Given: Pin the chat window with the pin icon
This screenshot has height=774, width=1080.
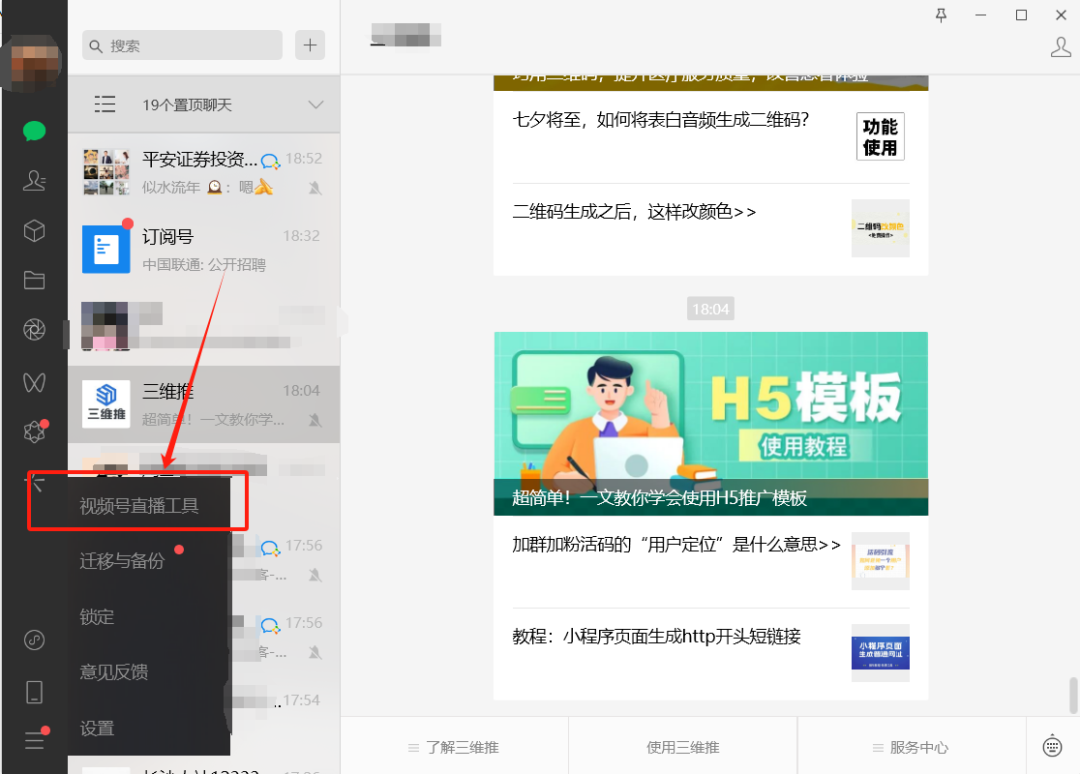Looking at the screenshot, I should click(x=941, y=15).
